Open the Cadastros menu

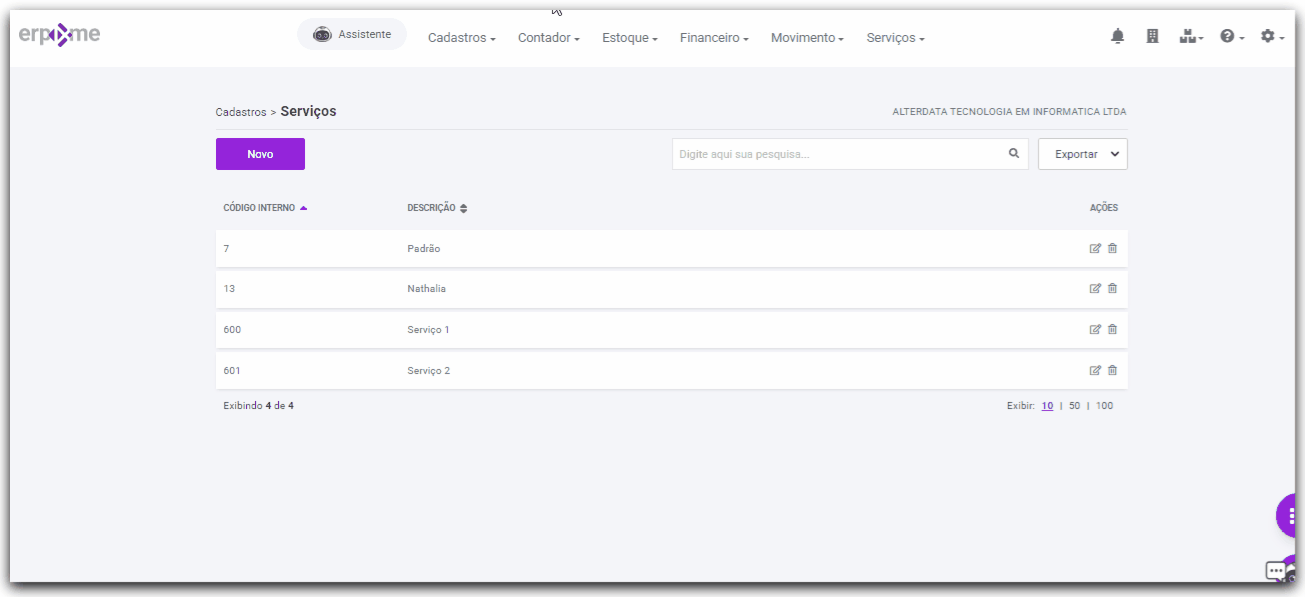point(461,38)
